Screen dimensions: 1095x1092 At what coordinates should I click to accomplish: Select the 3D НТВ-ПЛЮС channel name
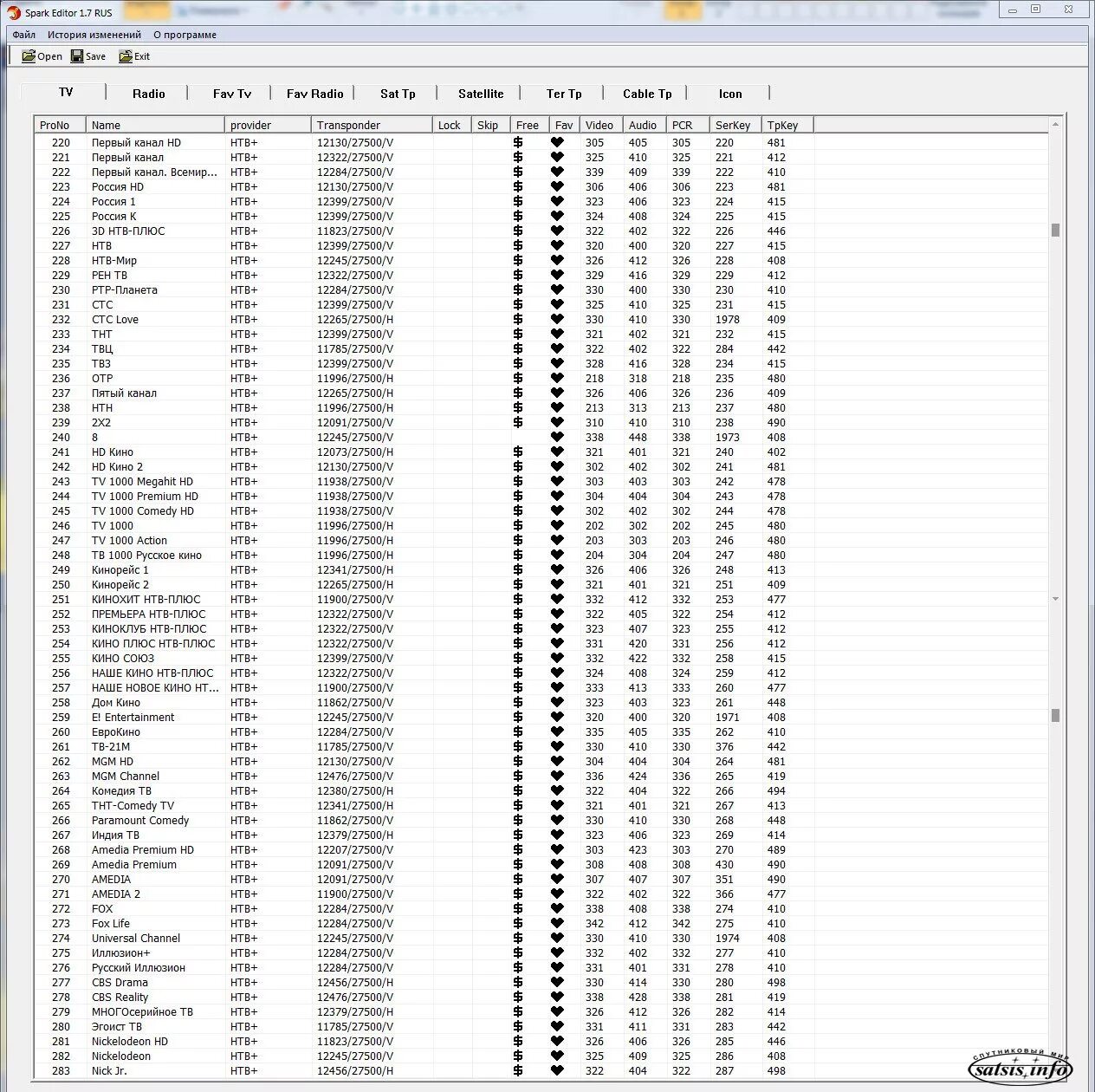128,231
